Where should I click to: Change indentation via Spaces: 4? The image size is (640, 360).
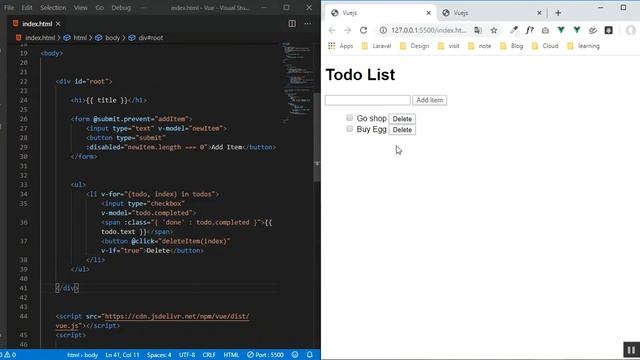(159, 355)
